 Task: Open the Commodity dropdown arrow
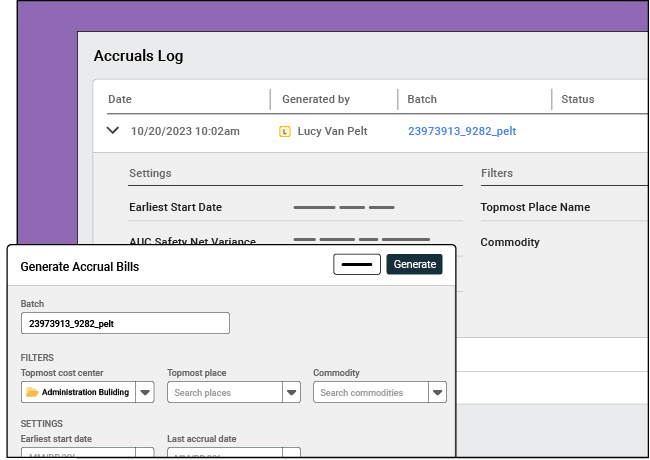[x=438, y=392]
